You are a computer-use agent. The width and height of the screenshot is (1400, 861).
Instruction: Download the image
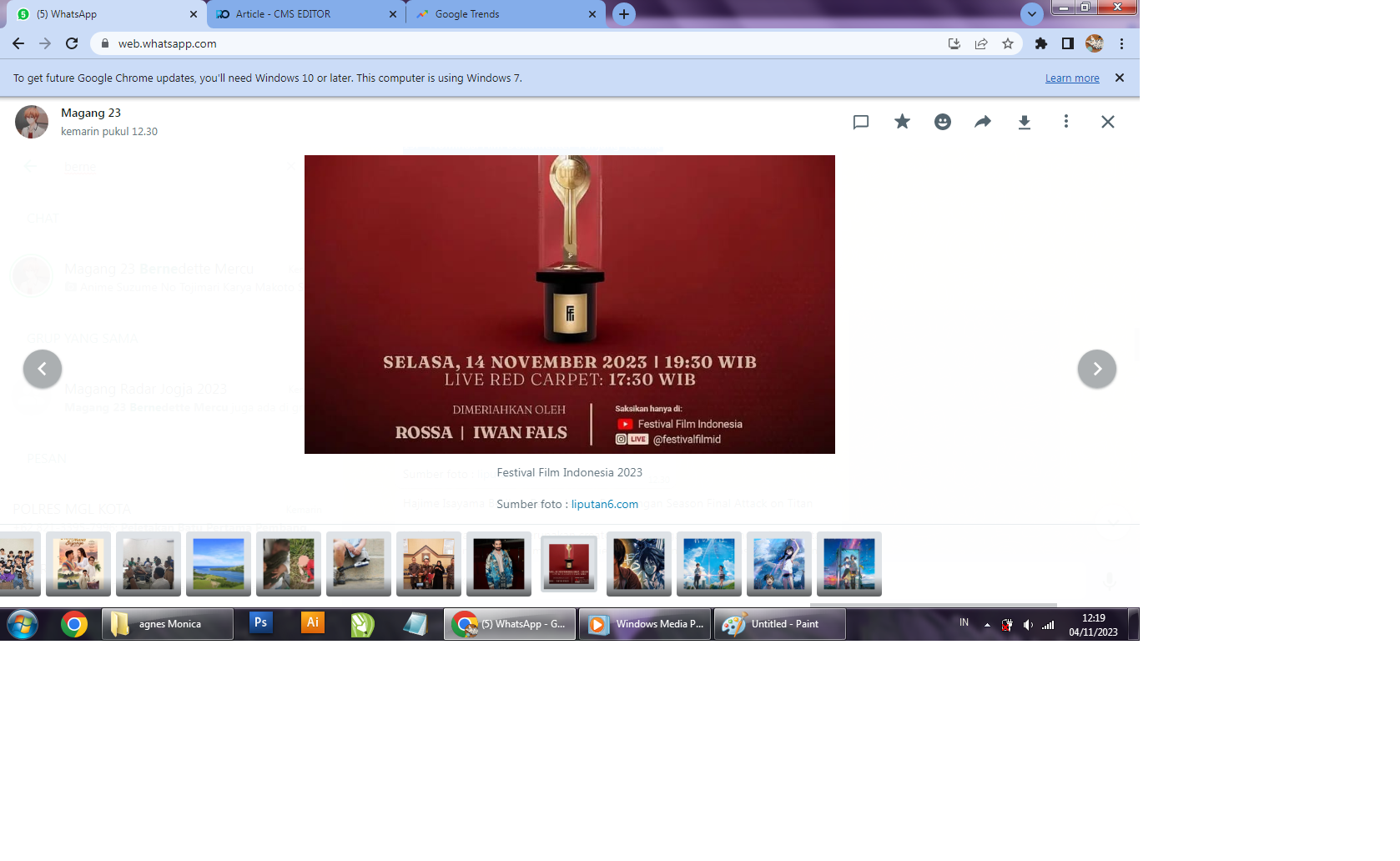pyautogui.click(x=1025, y=123)
